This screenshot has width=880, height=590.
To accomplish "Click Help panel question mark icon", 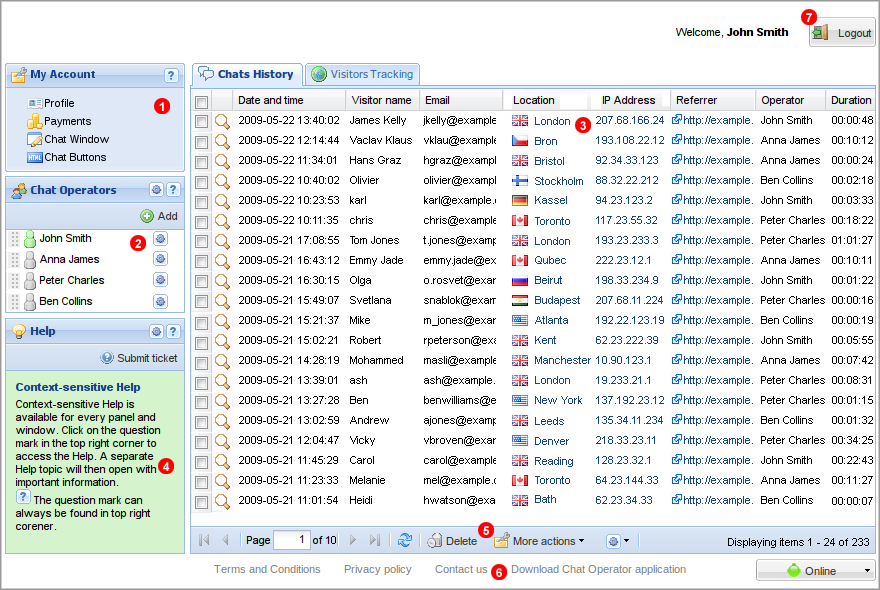I will click(173, 331).
